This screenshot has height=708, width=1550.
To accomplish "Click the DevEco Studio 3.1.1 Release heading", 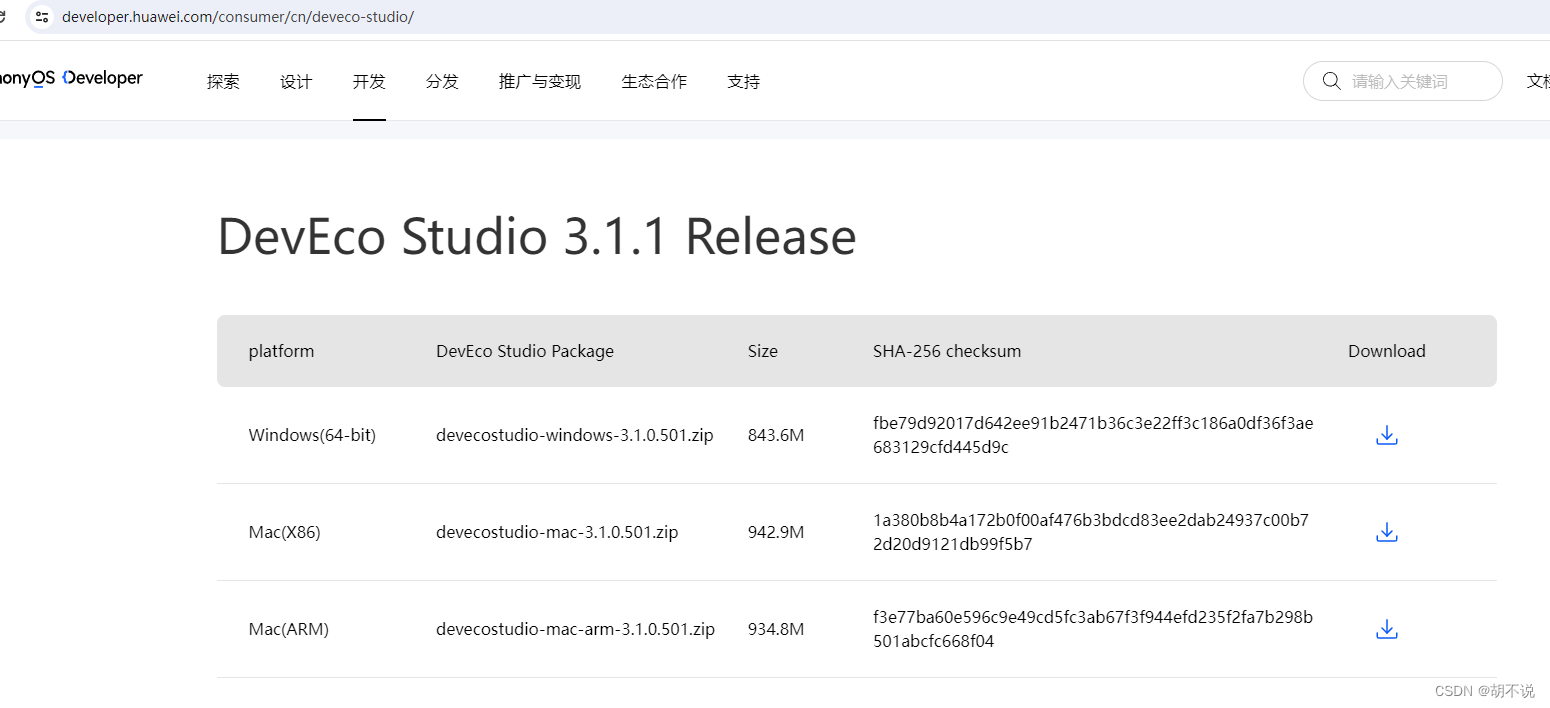I will pos(536,236).
